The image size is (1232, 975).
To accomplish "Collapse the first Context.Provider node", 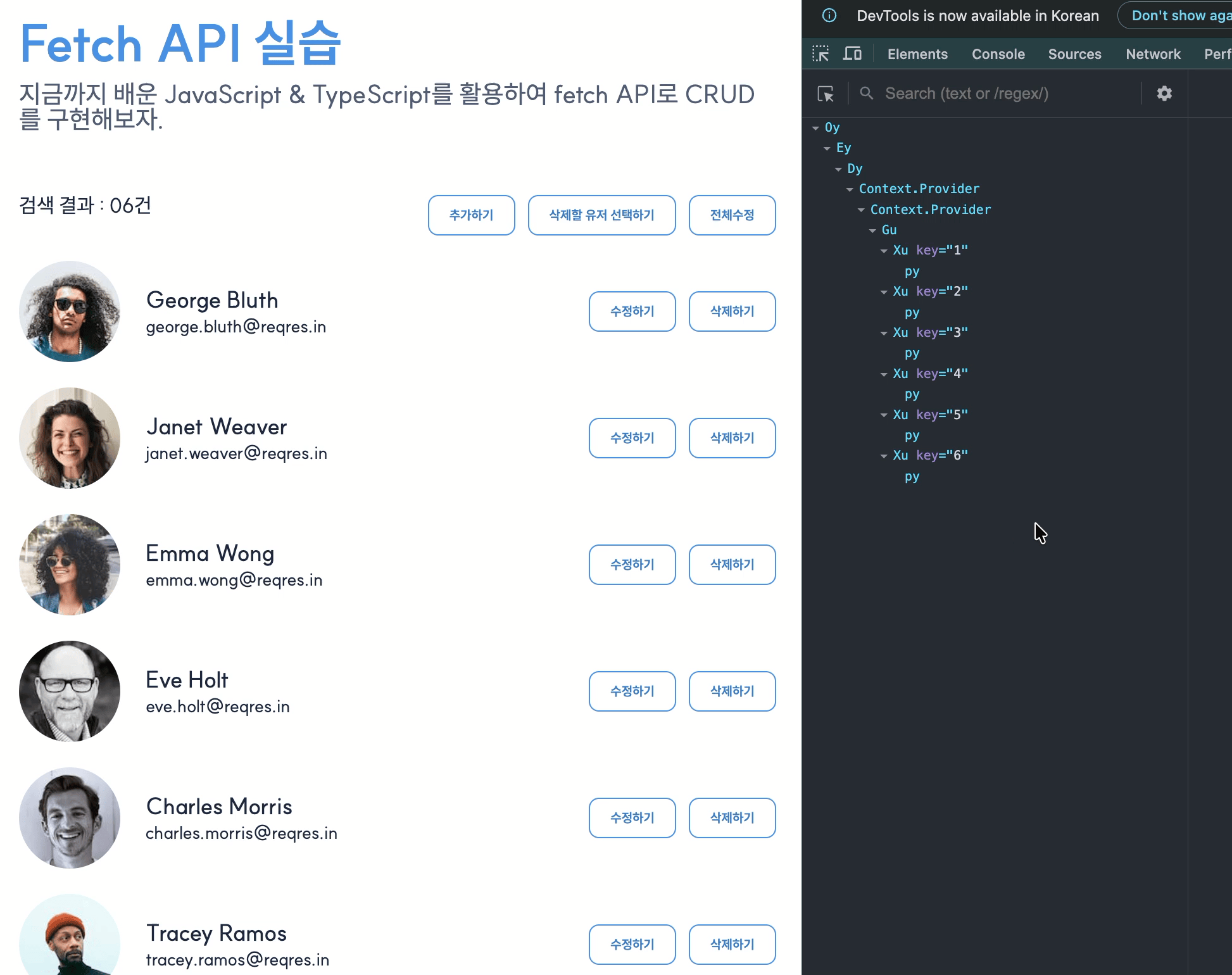I will click(850, 189).
